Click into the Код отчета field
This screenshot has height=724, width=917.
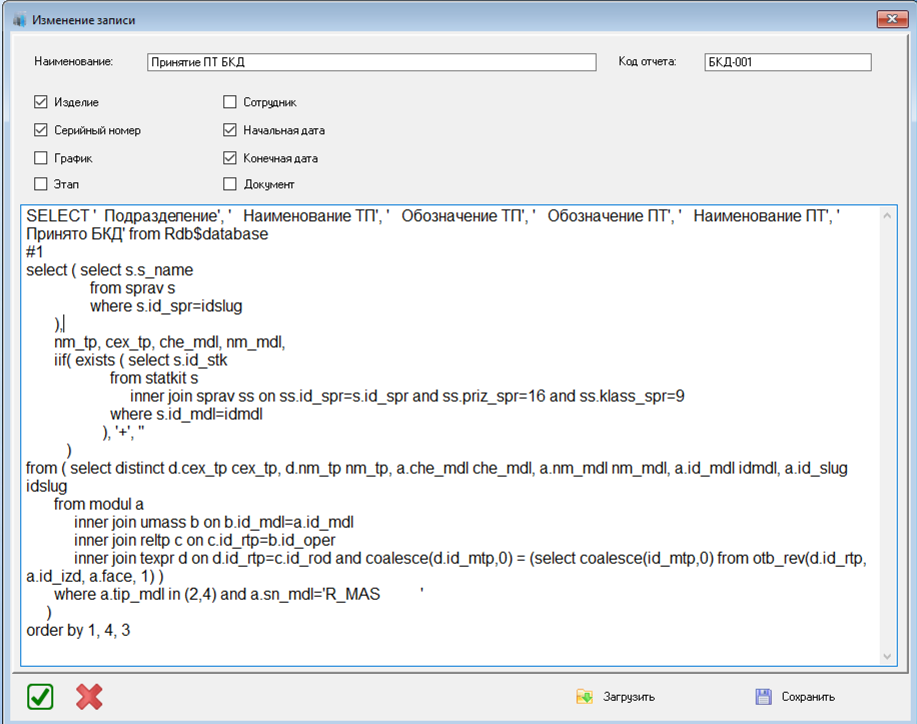click(787, 62)
